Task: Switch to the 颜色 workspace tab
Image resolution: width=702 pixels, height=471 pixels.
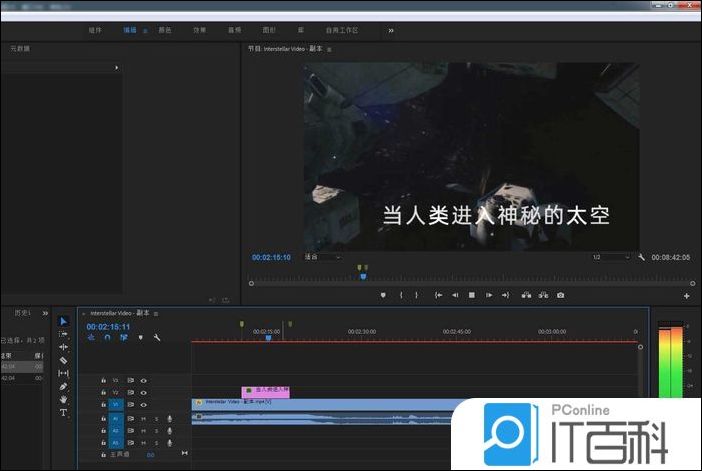Action: (x=164, y=30)
